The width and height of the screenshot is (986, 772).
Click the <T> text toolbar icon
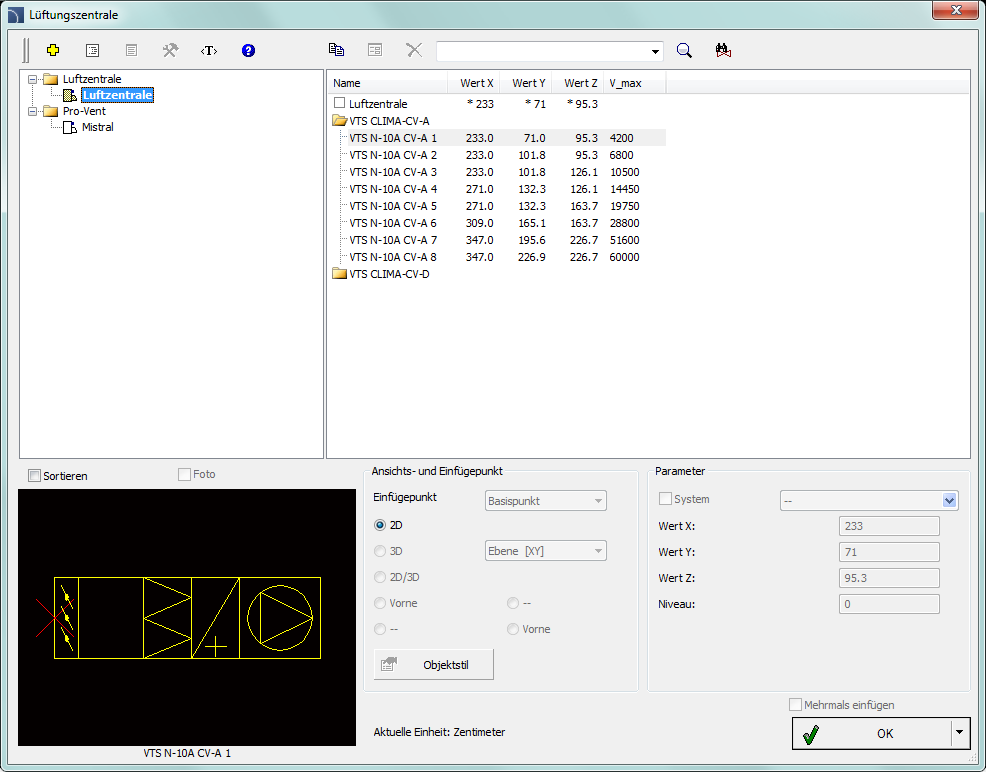pos(209,50)
